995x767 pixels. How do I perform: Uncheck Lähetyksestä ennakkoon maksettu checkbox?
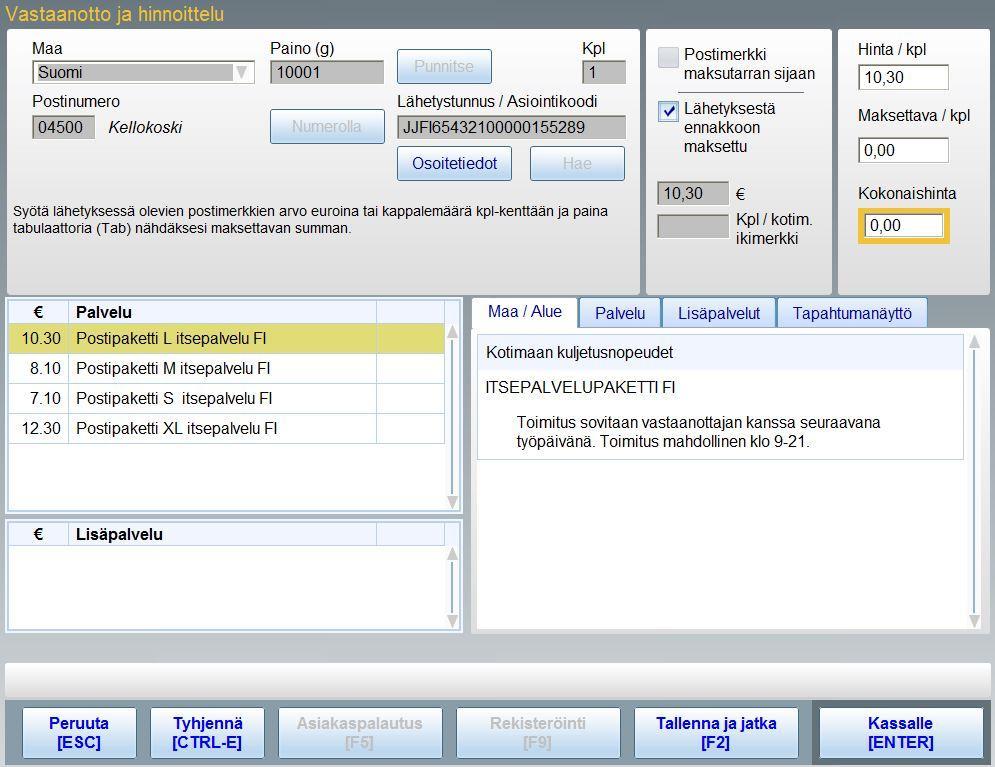668,111
